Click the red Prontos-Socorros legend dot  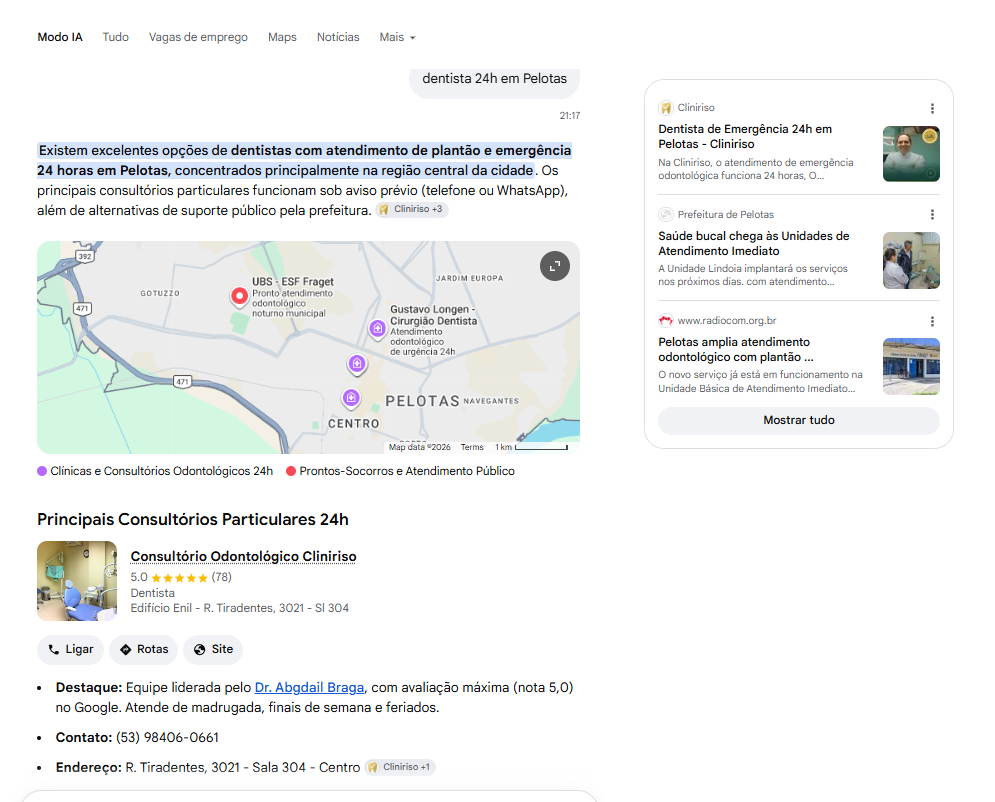point(291,471)
